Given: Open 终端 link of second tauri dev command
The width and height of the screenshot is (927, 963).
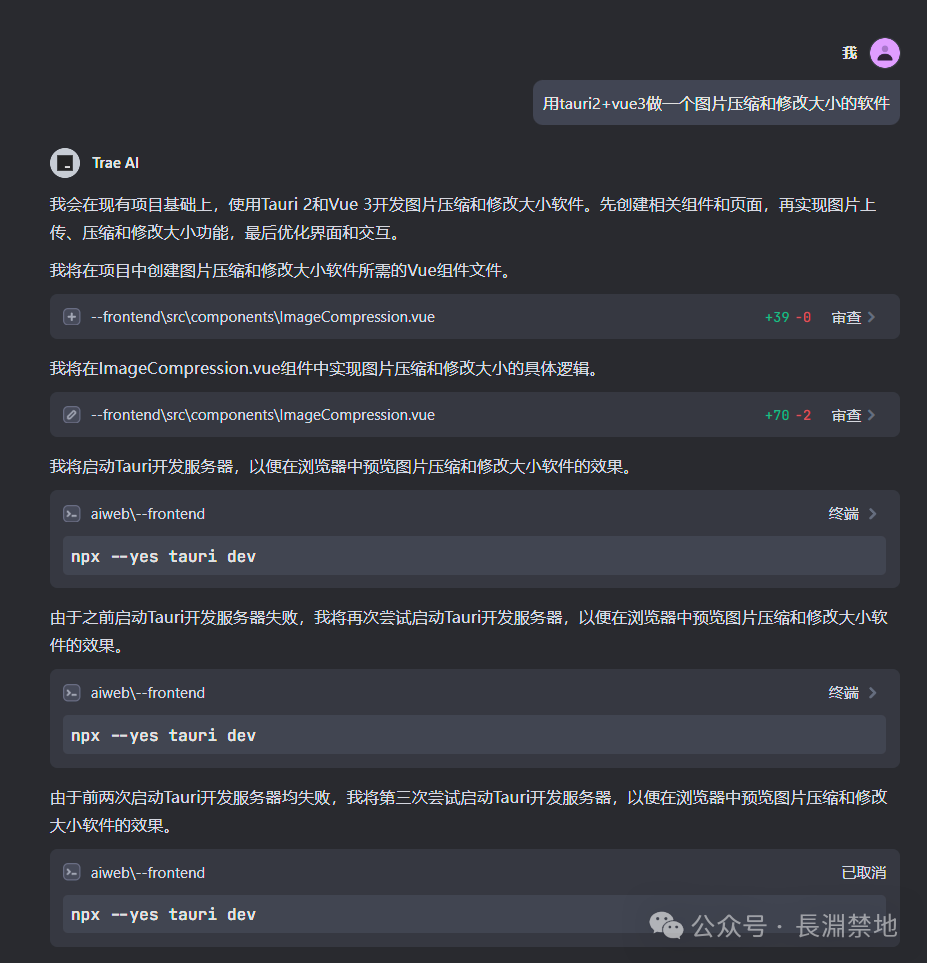Looking at the screenshot, I should (x=843, y=693).
